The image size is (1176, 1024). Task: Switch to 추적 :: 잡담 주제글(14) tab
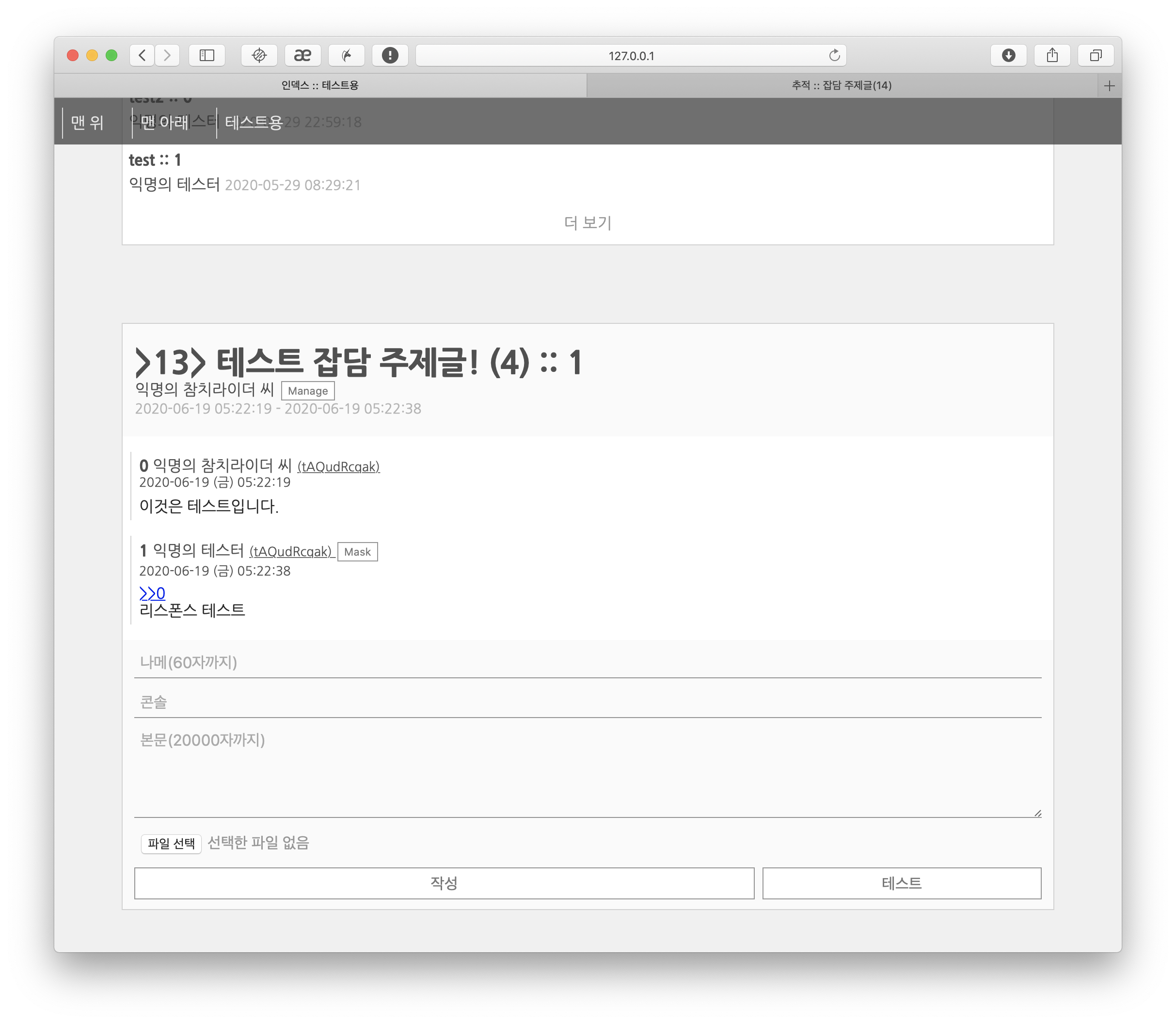pos(841,86)
